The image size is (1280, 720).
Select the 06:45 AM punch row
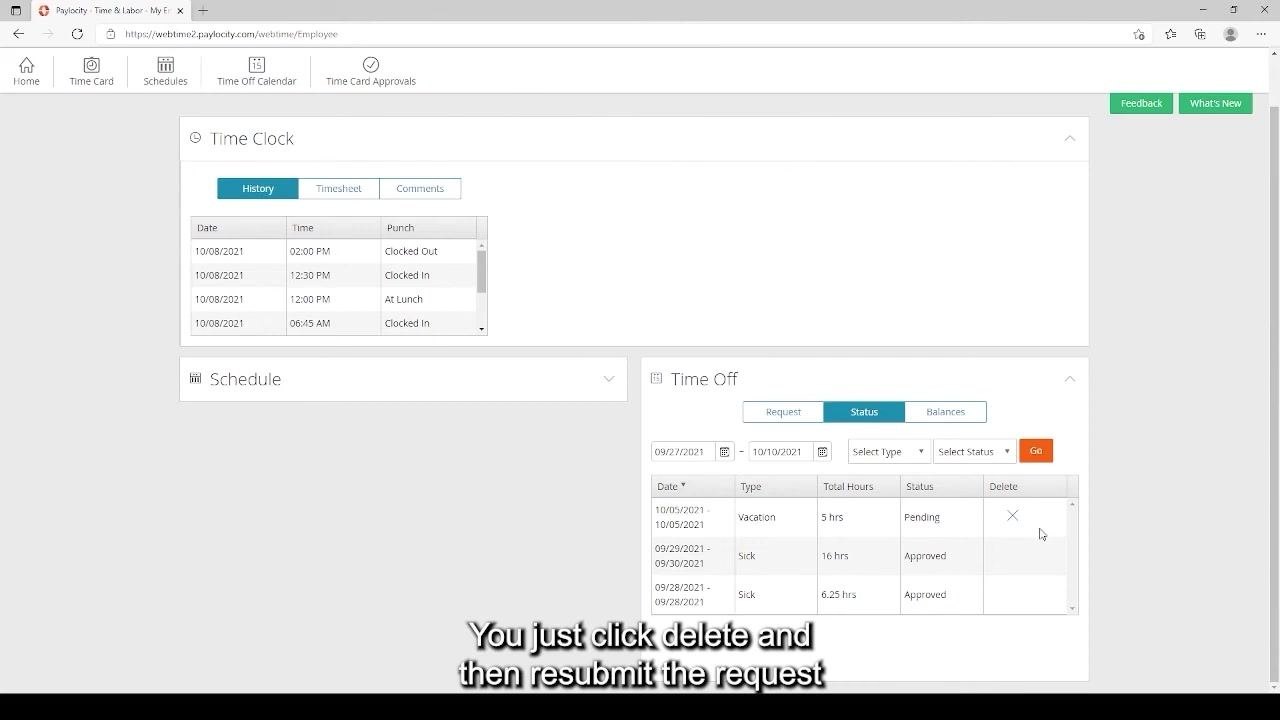coord(334,323)
